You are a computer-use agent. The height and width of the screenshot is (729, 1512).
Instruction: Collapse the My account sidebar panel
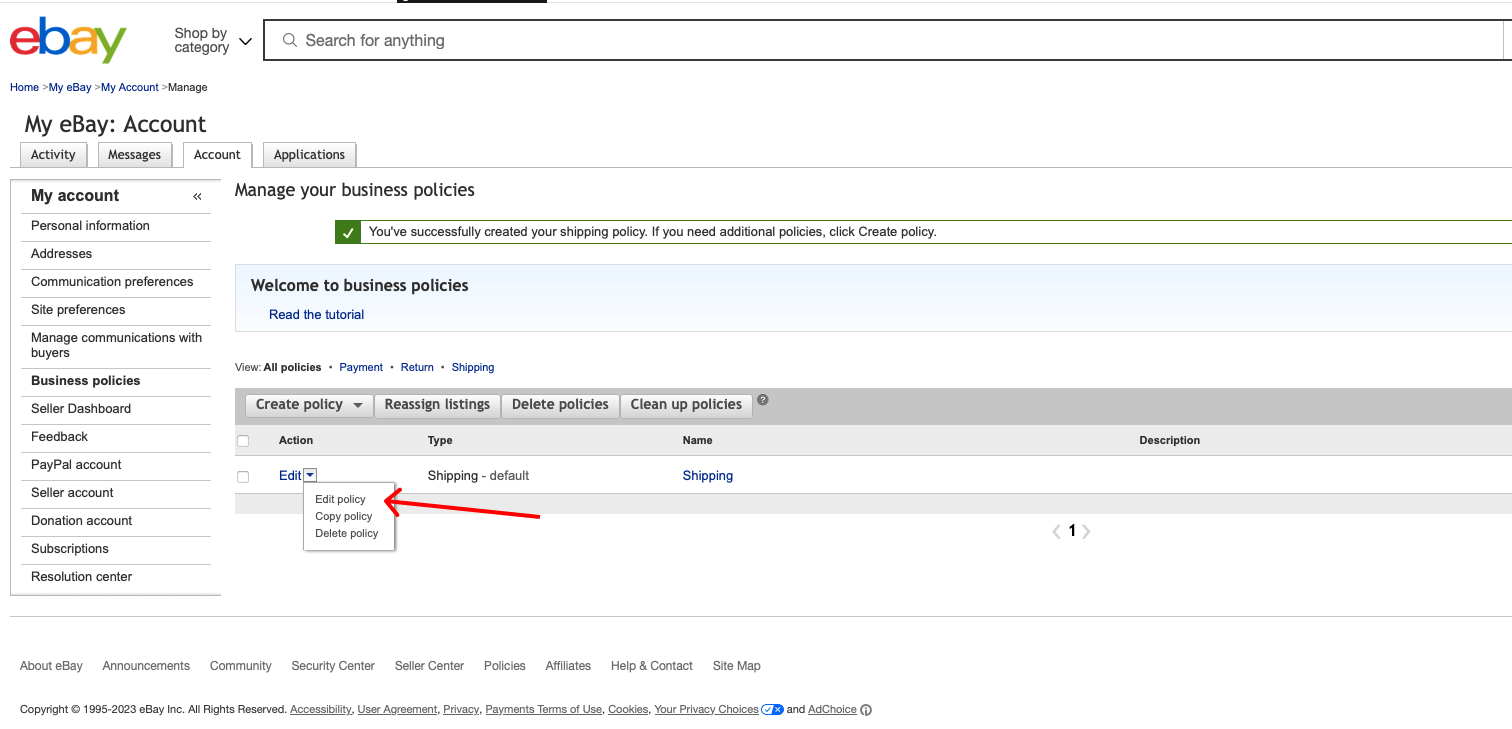tap(196, 196)
